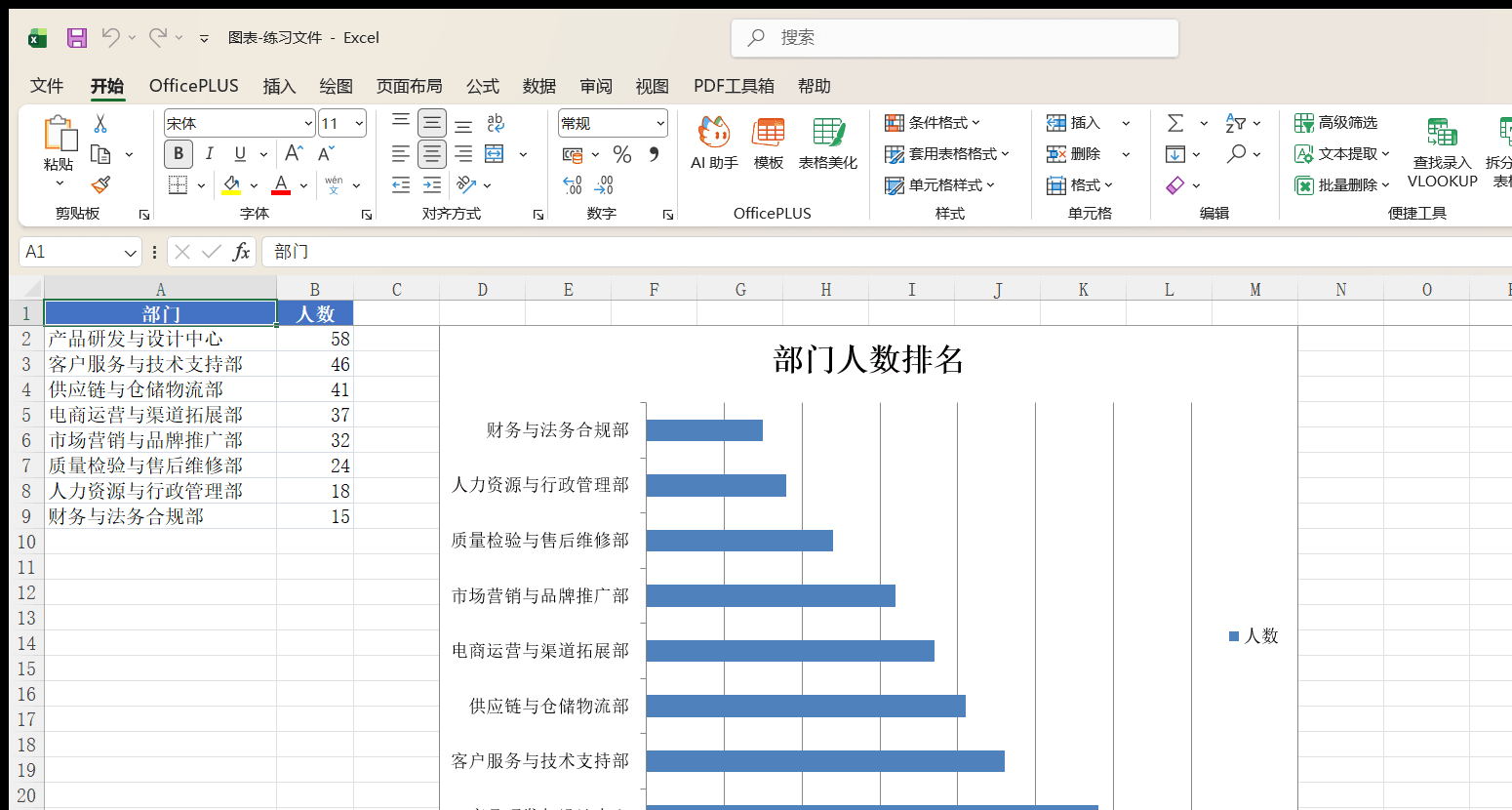Toggle wrap text
The image size is (1512, 810).
[x=496, y=123]
